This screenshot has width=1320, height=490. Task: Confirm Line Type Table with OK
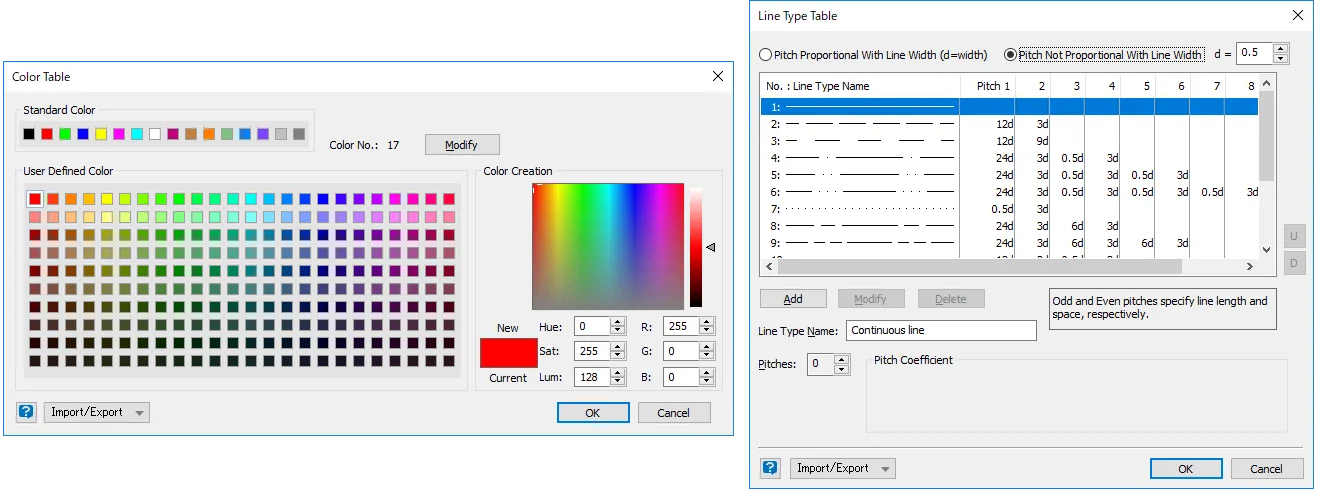1186,468
